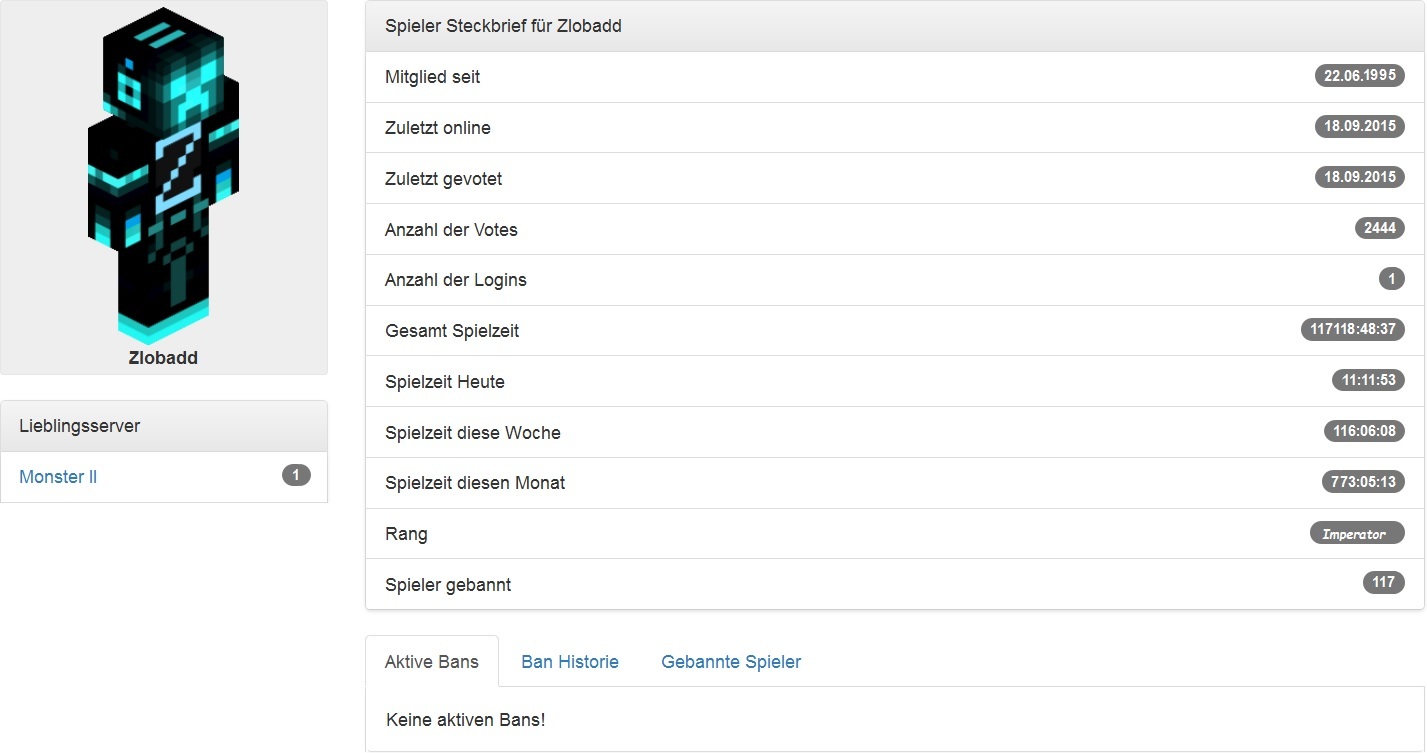Select the Aktive Bans tab
This screenshot has width=1427, height=753.
[432, 662]
